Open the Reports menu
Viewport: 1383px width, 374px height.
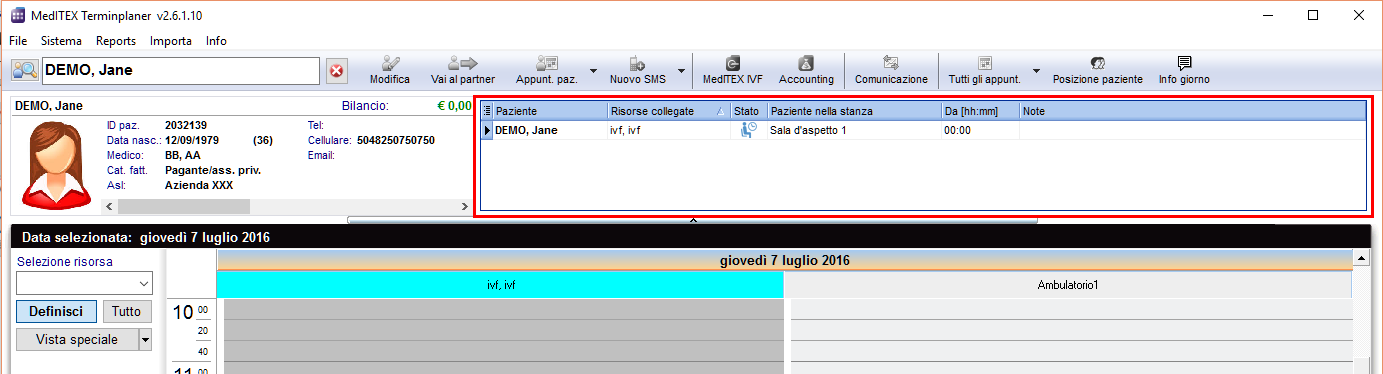(x=116, y=41)
